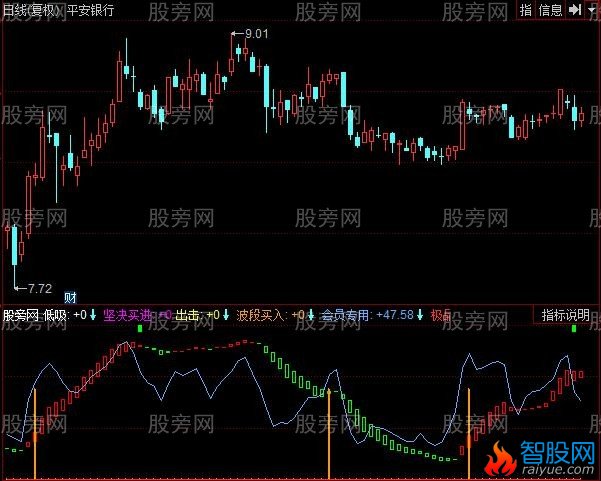Click the 7.72 low price label

click(40, 288)
